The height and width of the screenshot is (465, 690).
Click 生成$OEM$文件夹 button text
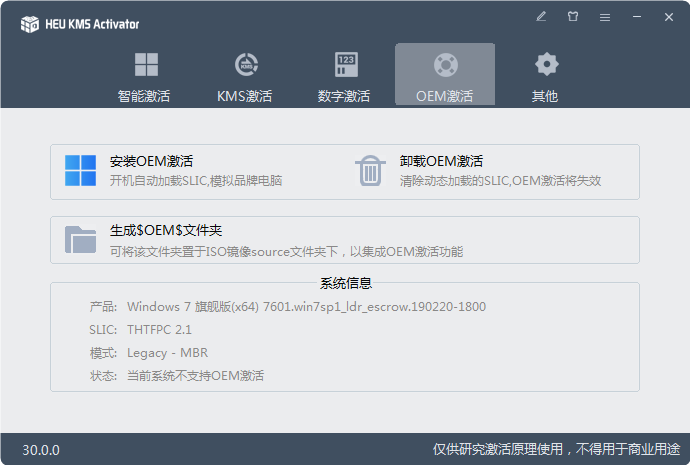(166, 230)
